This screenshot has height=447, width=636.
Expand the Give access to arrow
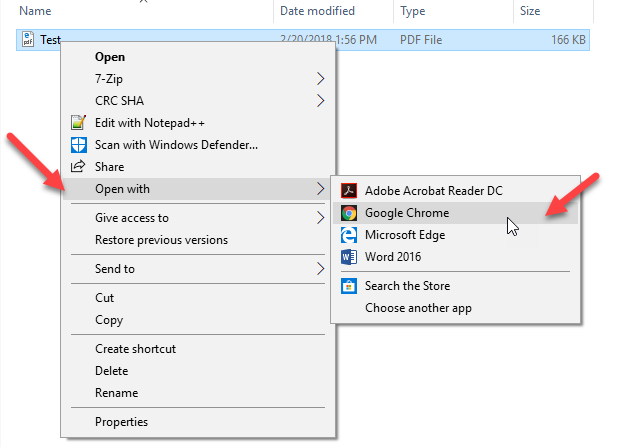pyautogui.click(x=320, y=218)
